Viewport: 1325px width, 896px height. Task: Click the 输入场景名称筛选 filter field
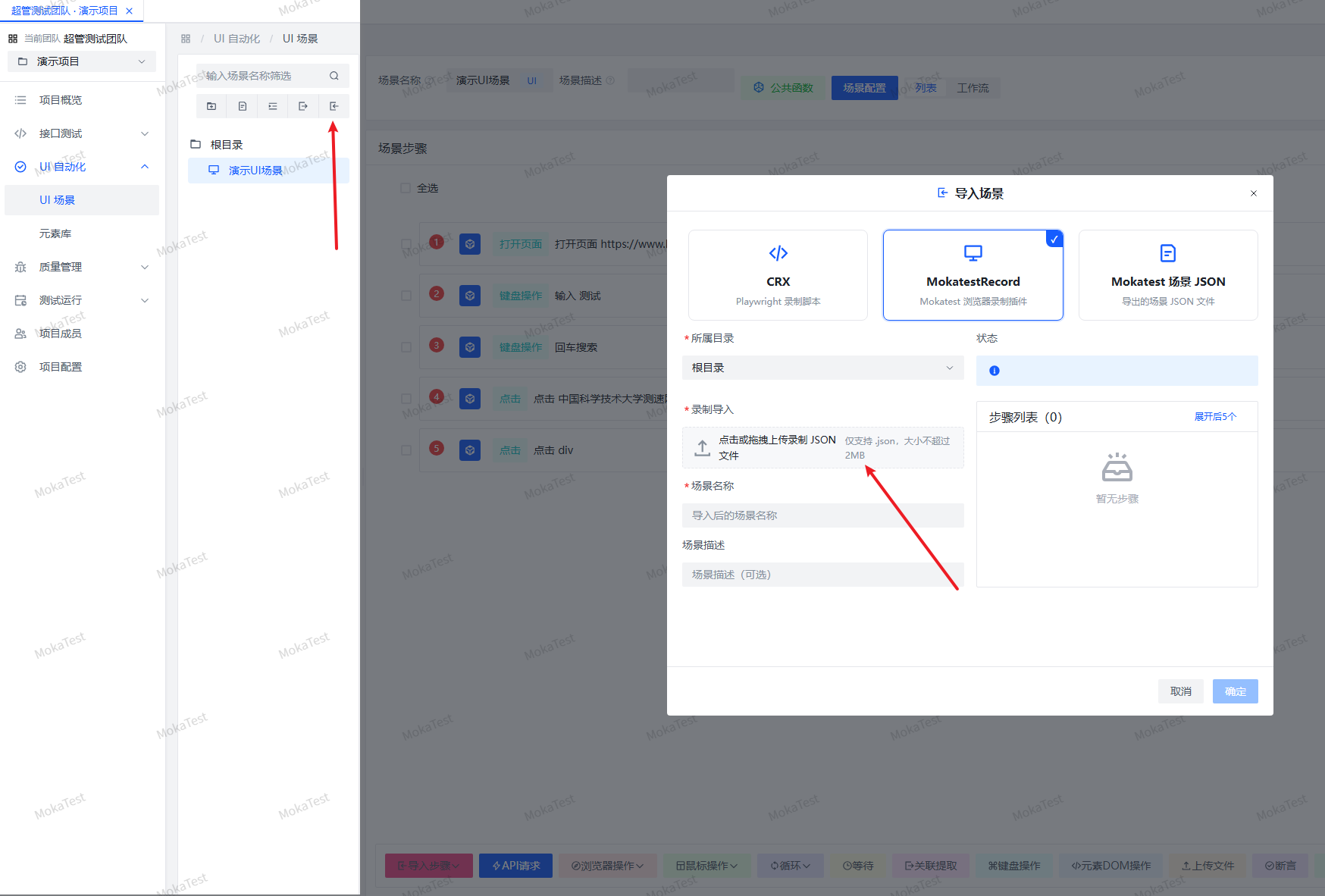273,76
